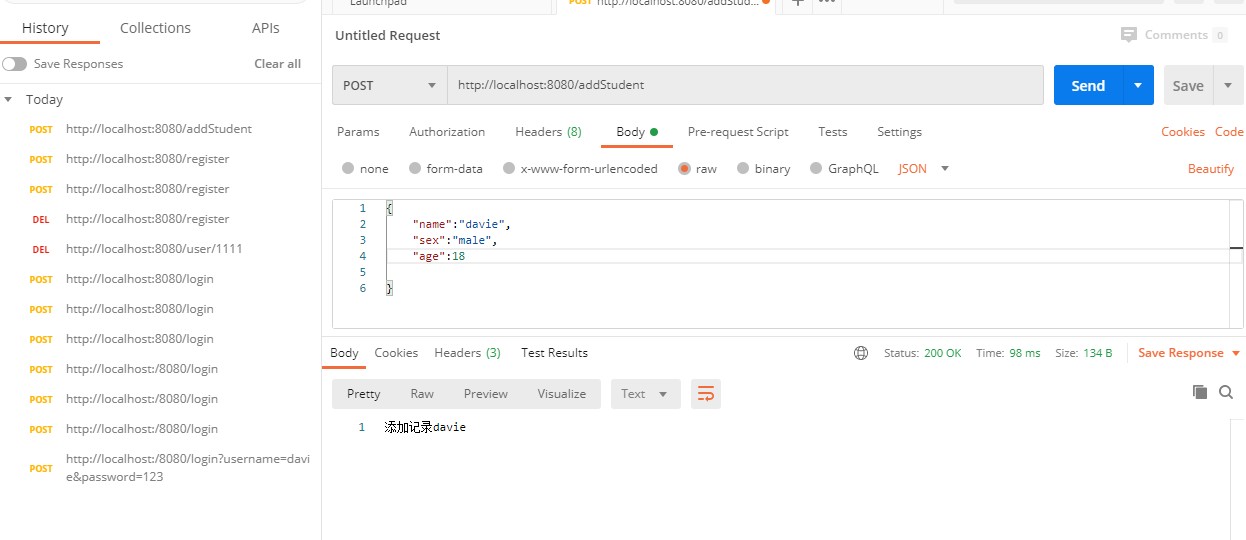This screenshot has height=540, width=1246.
Task: Click the wrap lines icon in response toolbar
Action: [x=705, y=394]
